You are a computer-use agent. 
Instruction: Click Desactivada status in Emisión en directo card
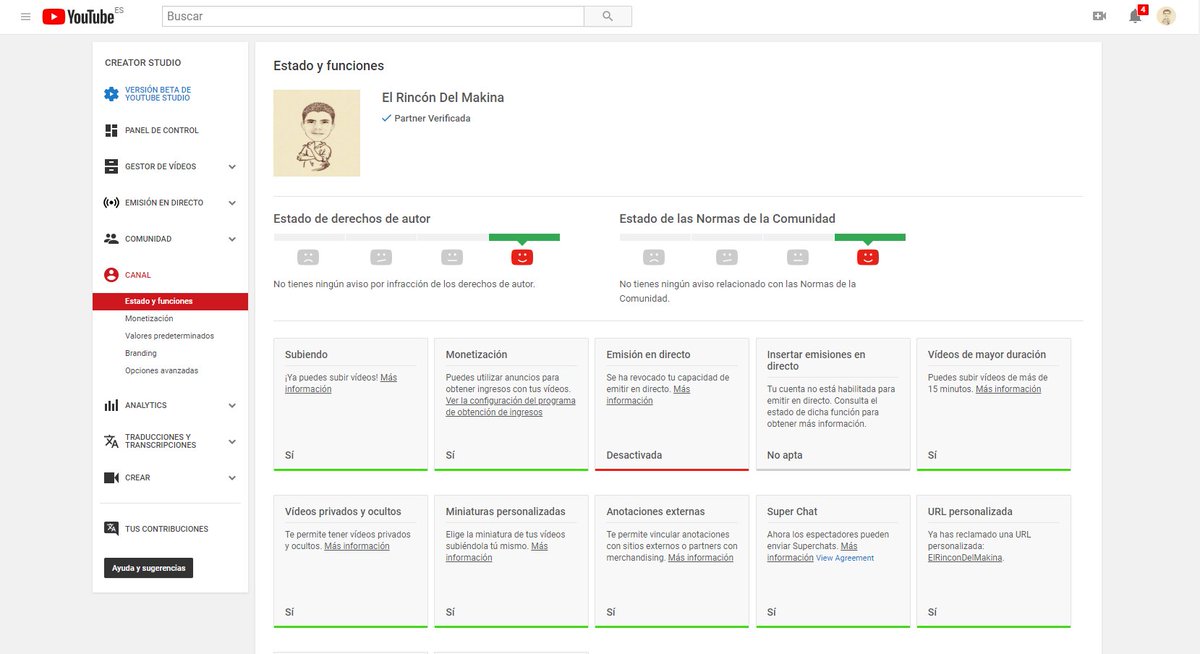tap(634, 455)
